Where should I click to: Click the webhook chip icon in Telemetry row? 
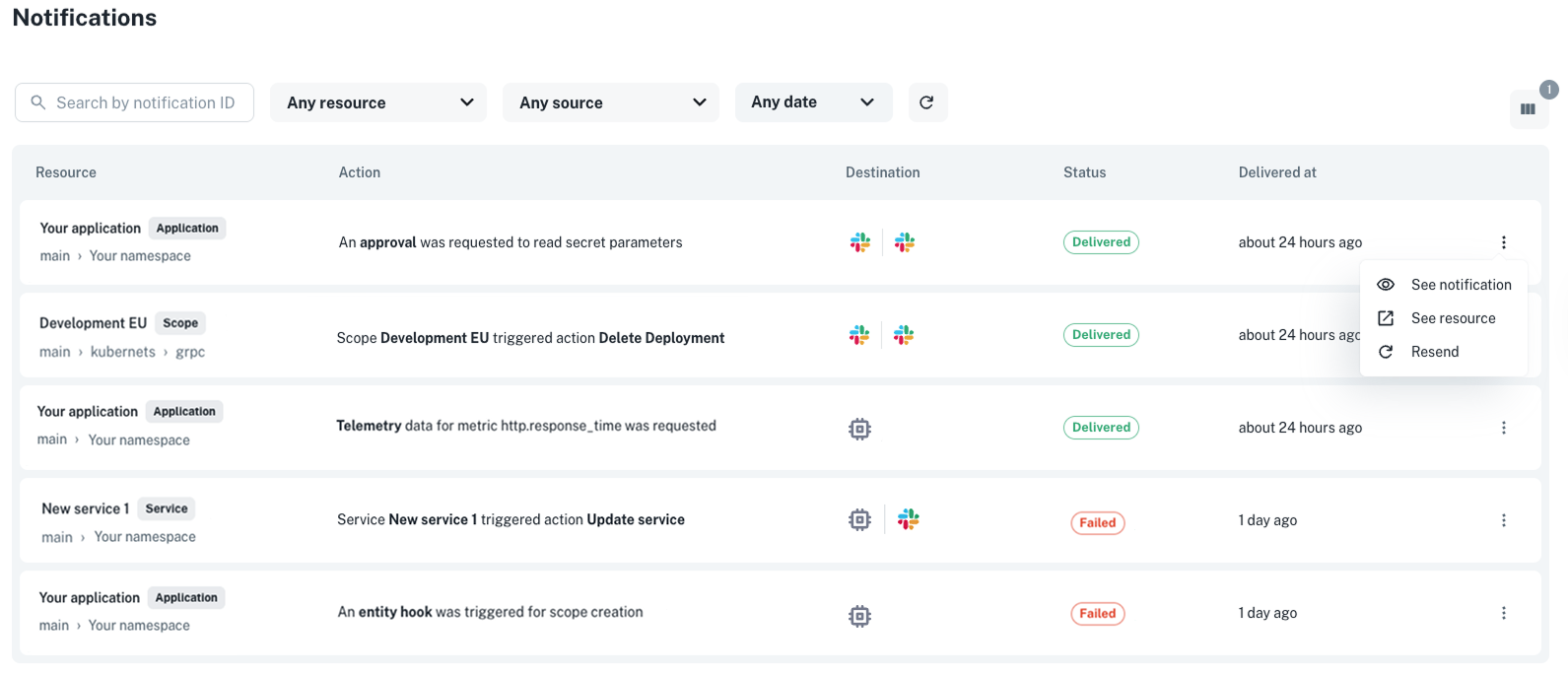[859, 429]
